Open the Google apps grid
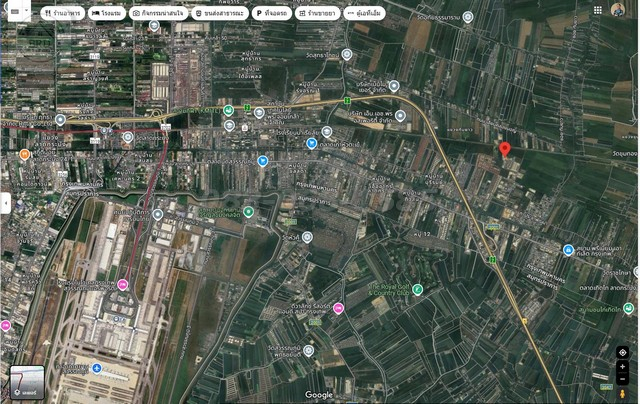 [598, 10]
